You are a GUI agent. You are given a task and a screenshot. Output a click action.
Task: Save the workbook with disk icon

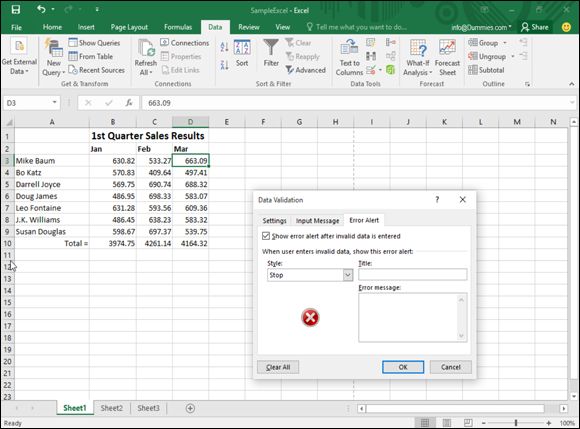click(16, 9)
